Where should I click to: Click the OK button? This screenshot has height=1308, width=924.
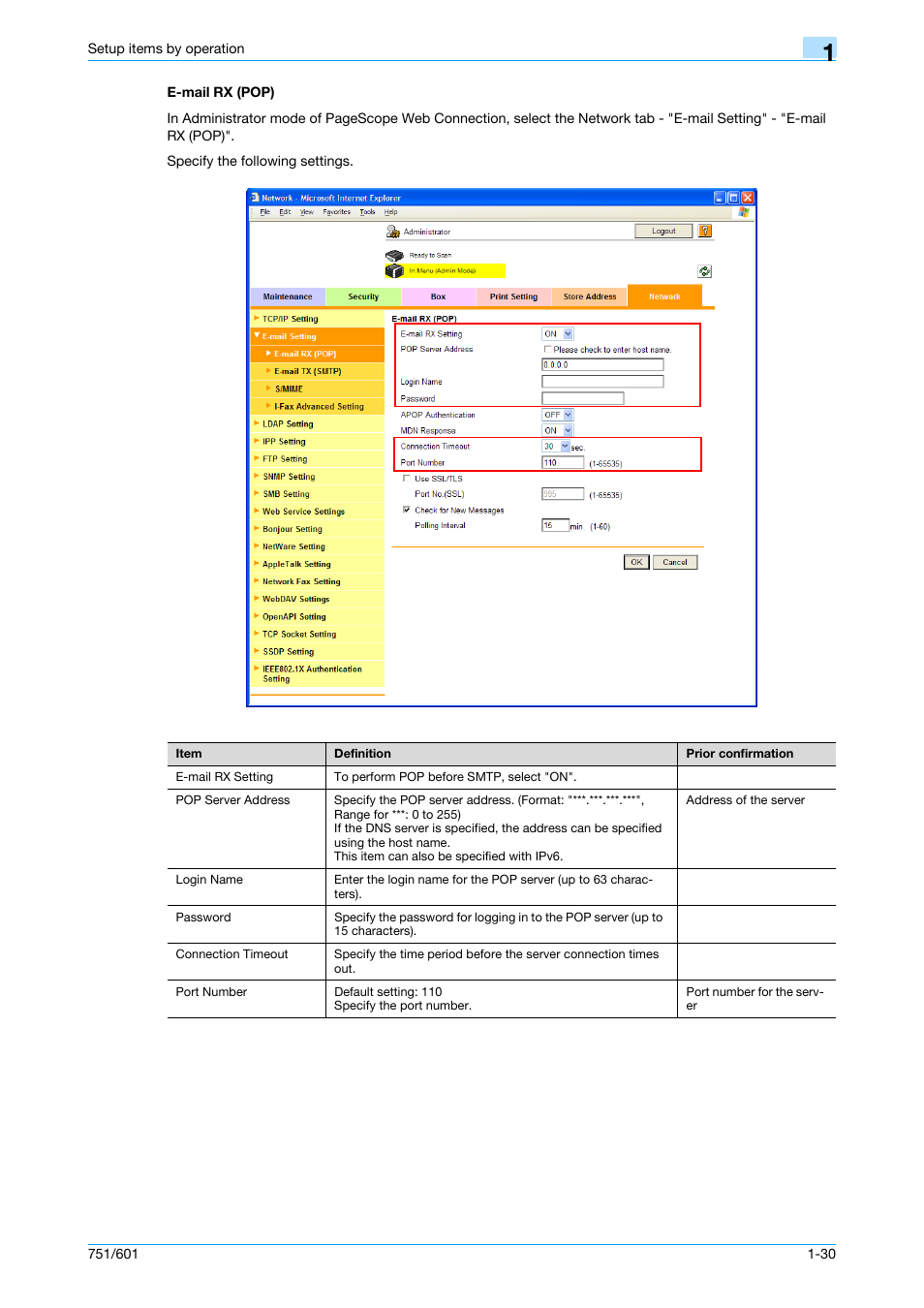click(x=636, y=562)
